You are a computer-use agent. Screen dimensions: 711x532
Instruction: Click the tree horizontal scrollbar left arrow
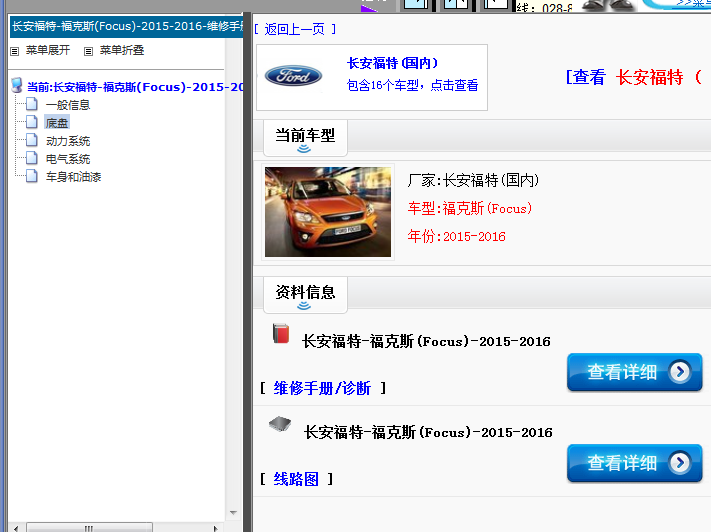(x=16, y=527)
